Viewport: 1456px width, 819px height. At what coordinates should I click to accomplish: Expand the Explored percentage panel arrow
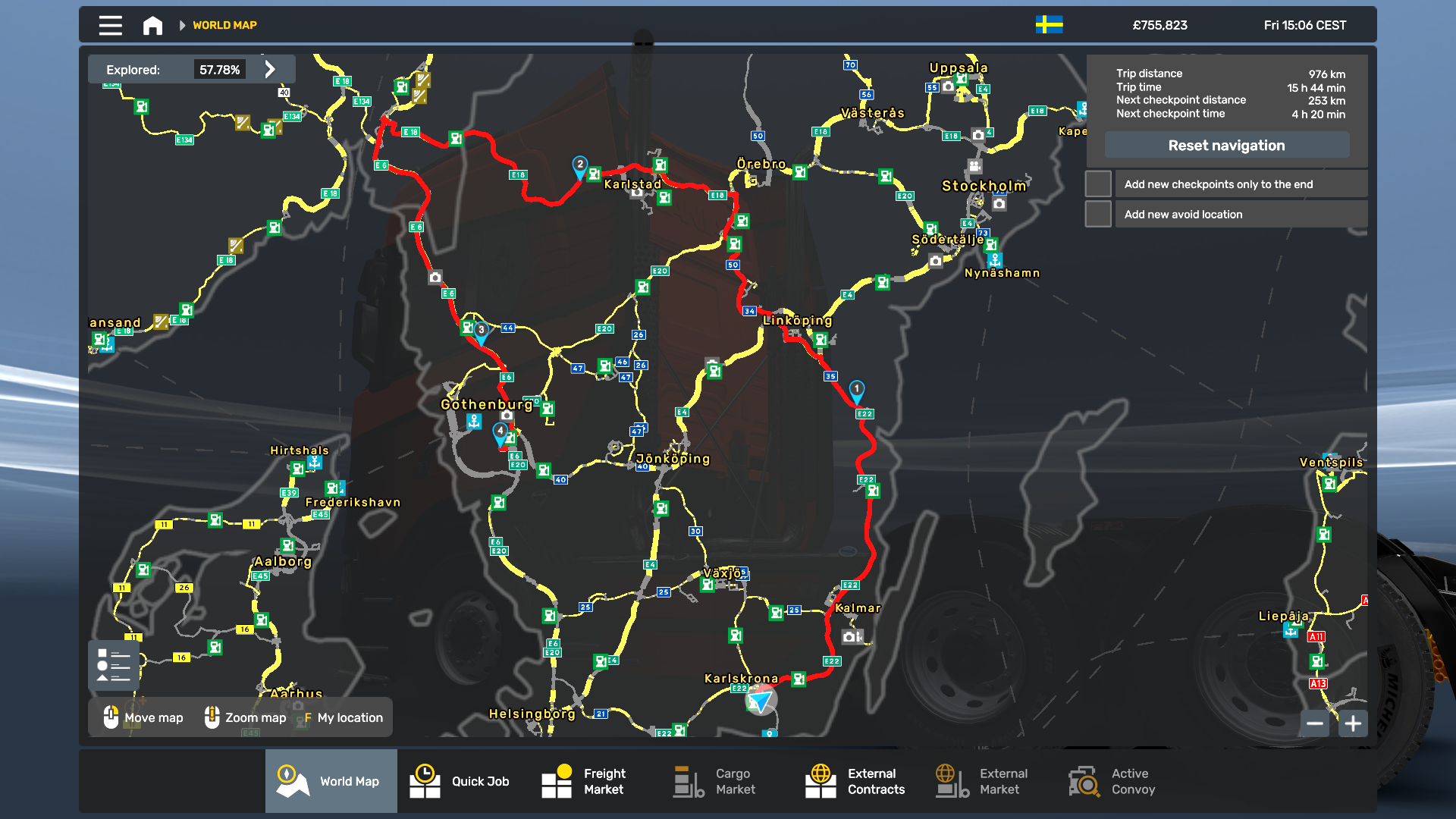pyautogui.click(x=270, y=69)
